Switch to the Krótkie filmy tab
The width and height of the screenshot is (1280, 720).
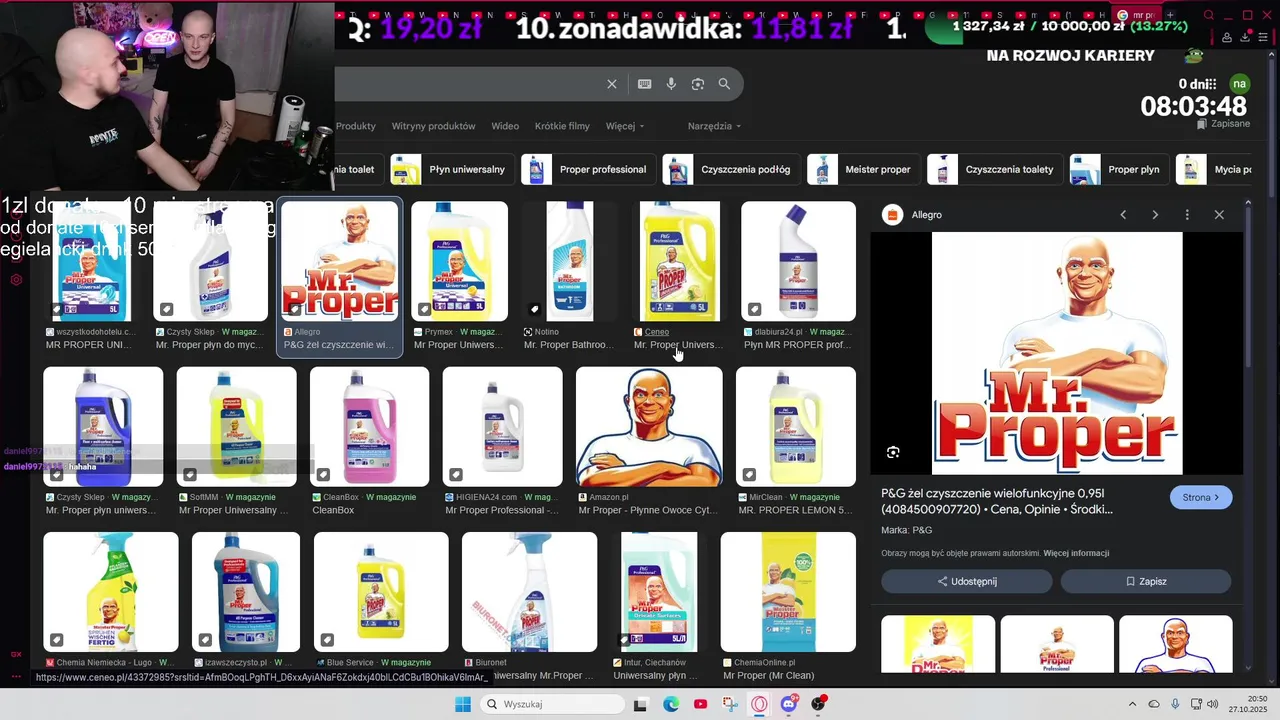pyautogui.click(x=562, y=126)
